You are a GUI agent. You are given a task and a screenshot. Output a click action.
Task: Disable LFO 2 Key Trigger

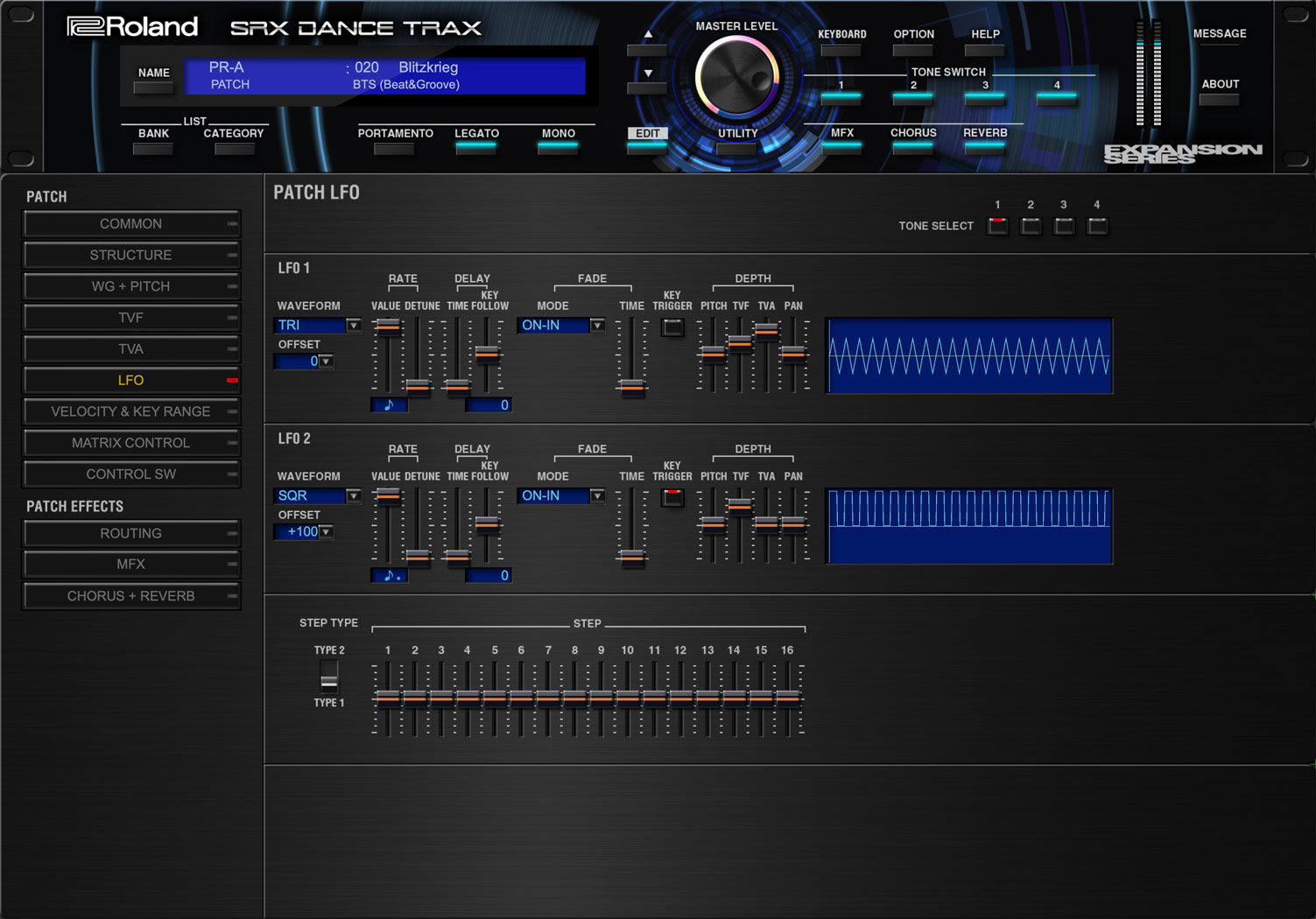(x=672, y=498)
